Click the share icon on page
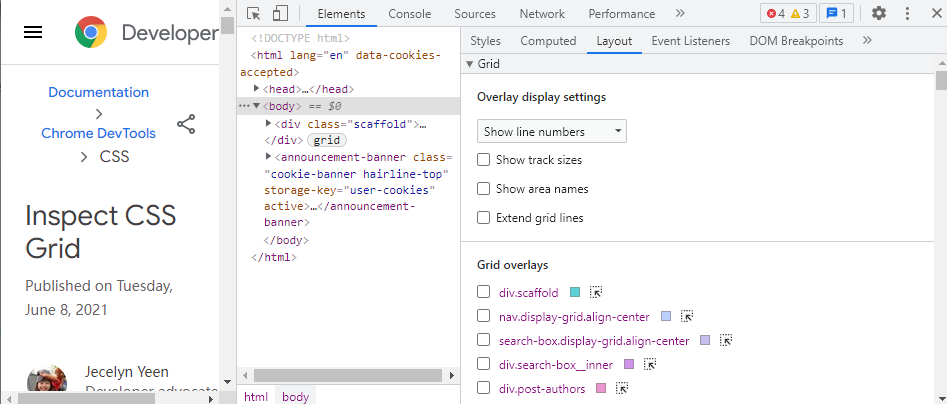Screen dimensions: 947x404 pos(186,124)
